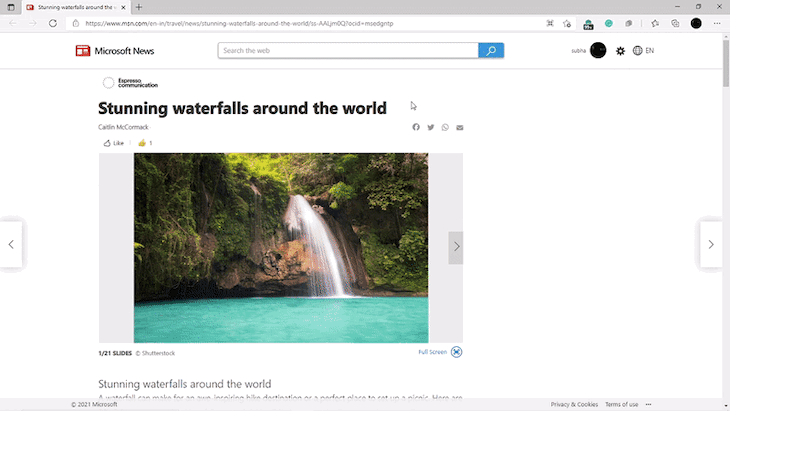Click the full screen expand icon
The image size is (800, 450).
[x=457, y=352]
